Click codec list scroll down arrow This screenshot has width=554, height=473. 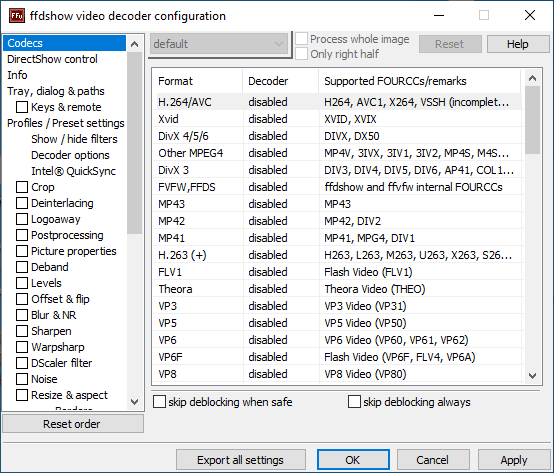tap(532, 376)
